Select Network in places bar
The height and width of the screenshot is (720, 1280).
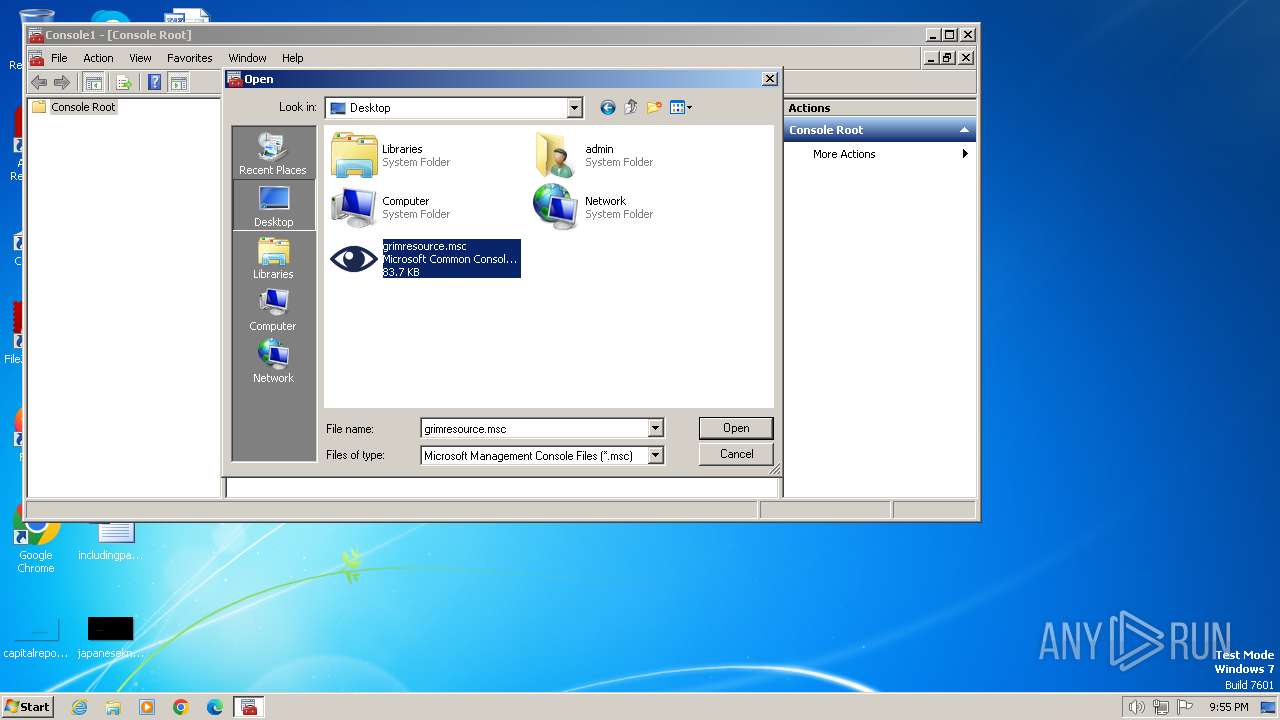(x=273, y=361)
